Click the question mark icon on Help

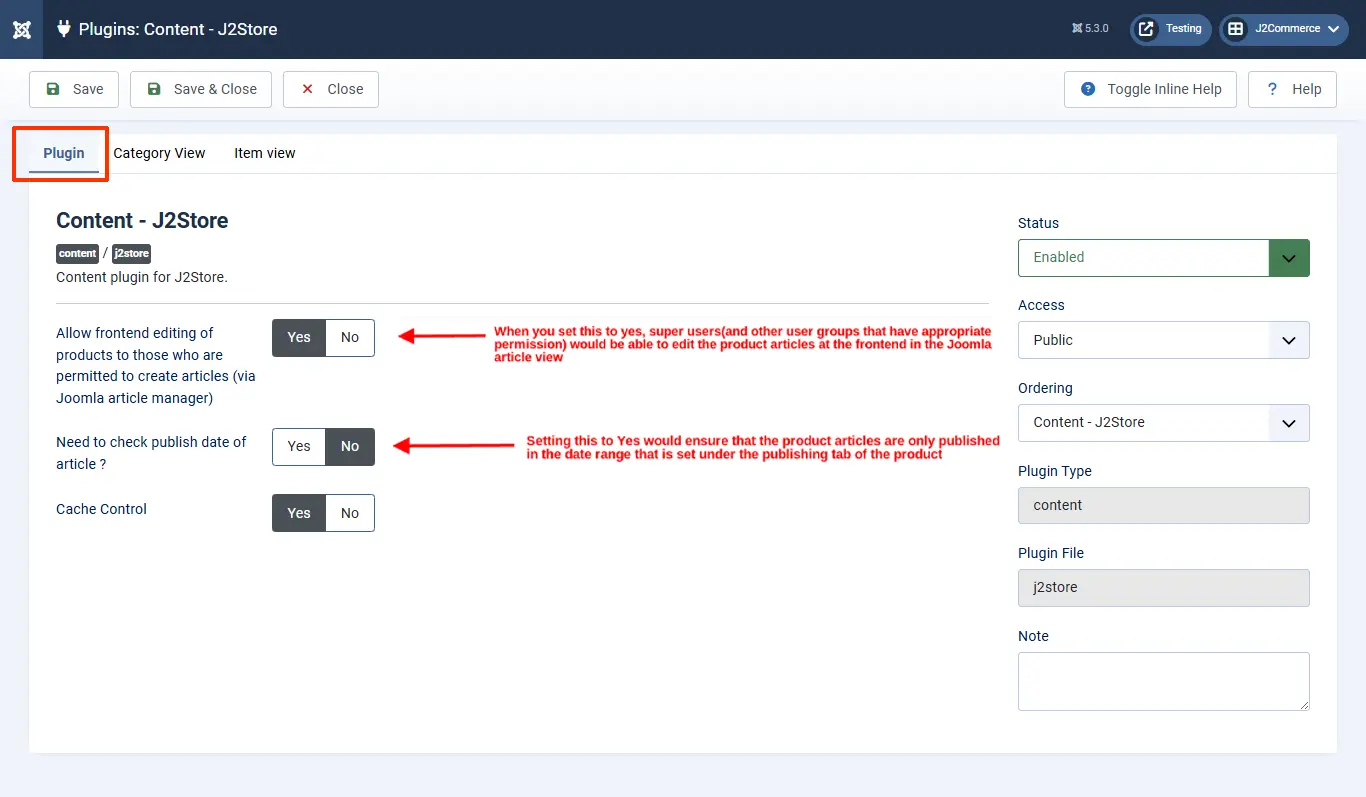point(1272,89)
